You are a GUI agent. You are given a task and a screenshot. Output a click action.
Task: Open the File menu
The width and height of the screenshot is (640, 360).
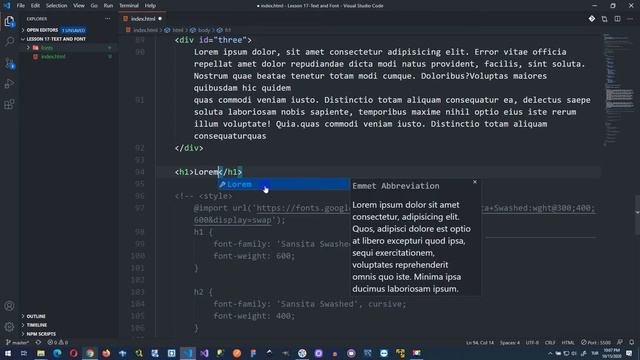20,6
